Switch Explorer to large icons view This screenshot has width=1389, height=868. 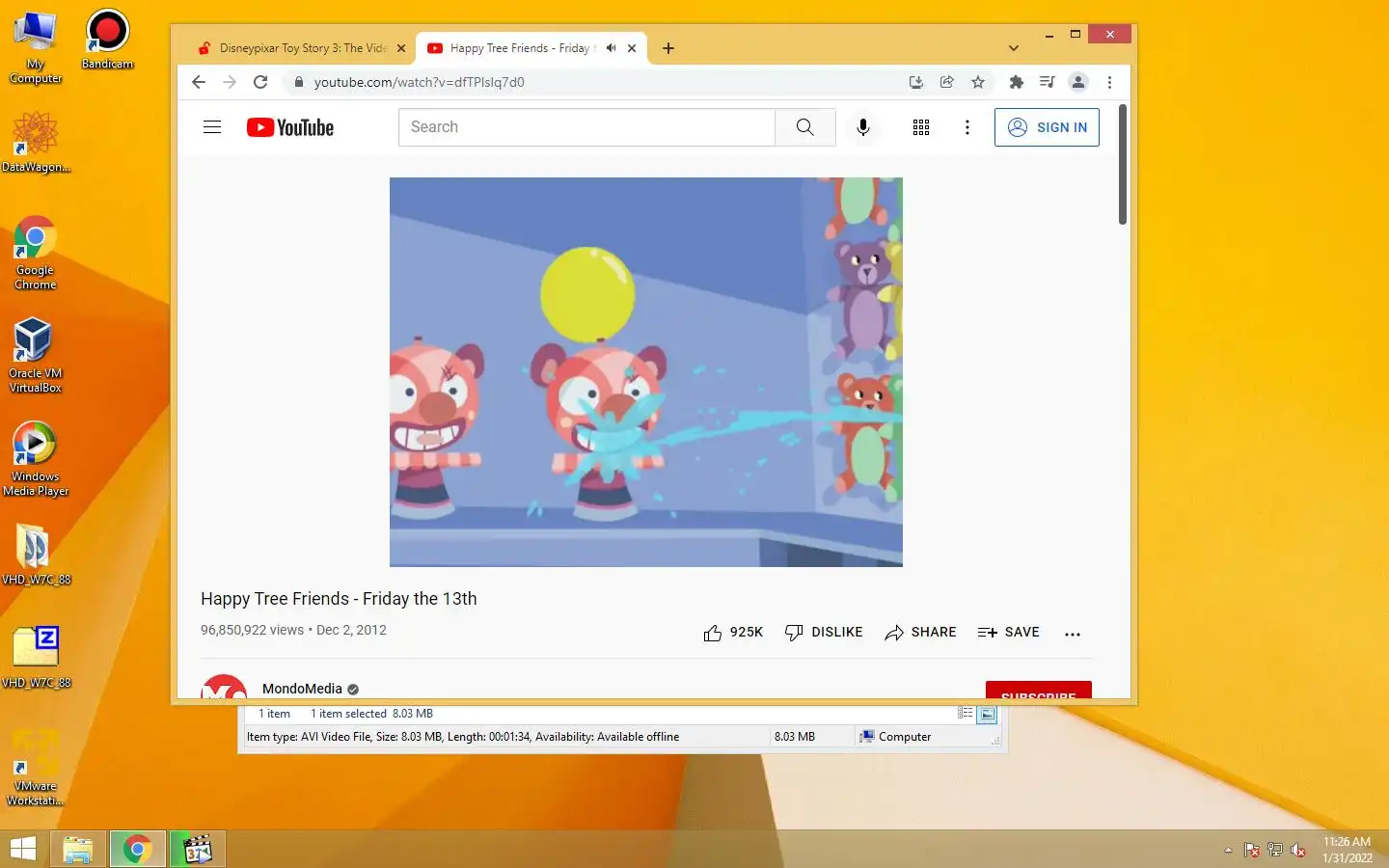click(x=987, y=715)
